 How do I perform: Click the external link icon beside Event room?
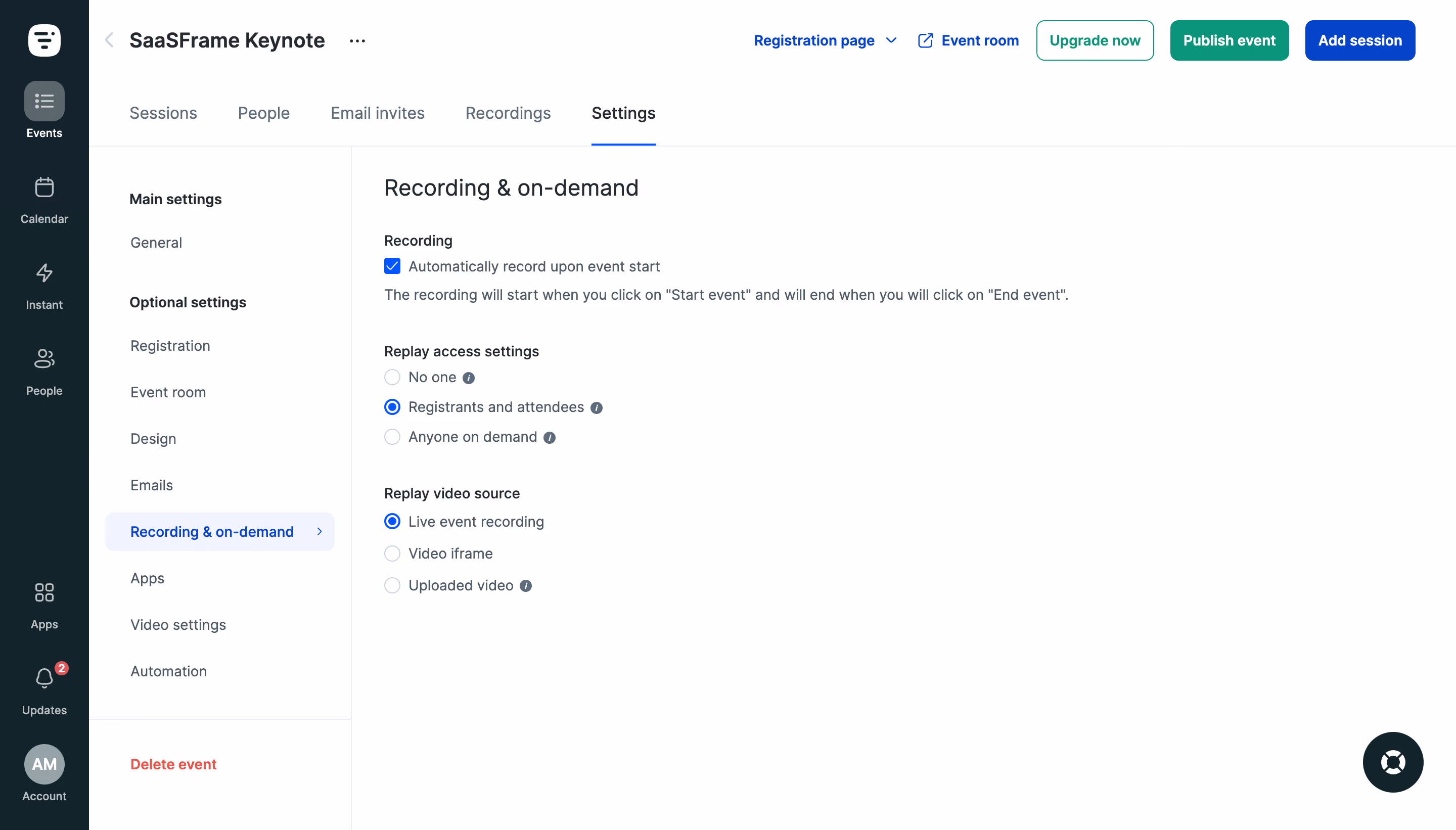coord(925,40)
